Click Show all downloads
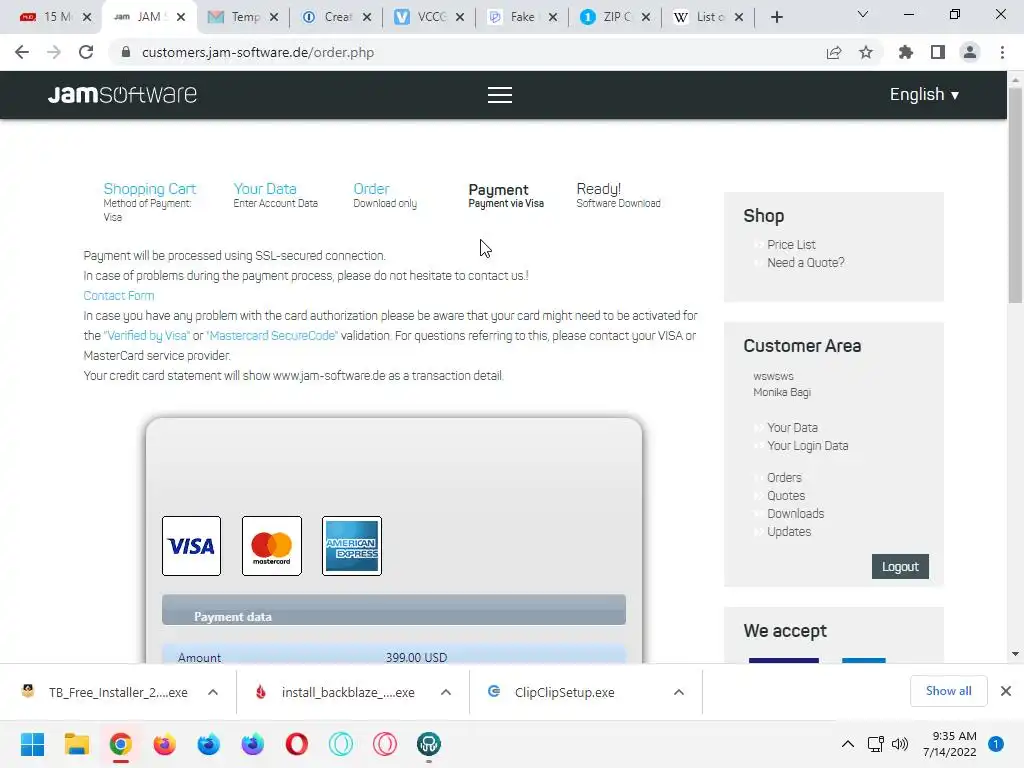Screen dimensions: 1024x768 (948, 691)
